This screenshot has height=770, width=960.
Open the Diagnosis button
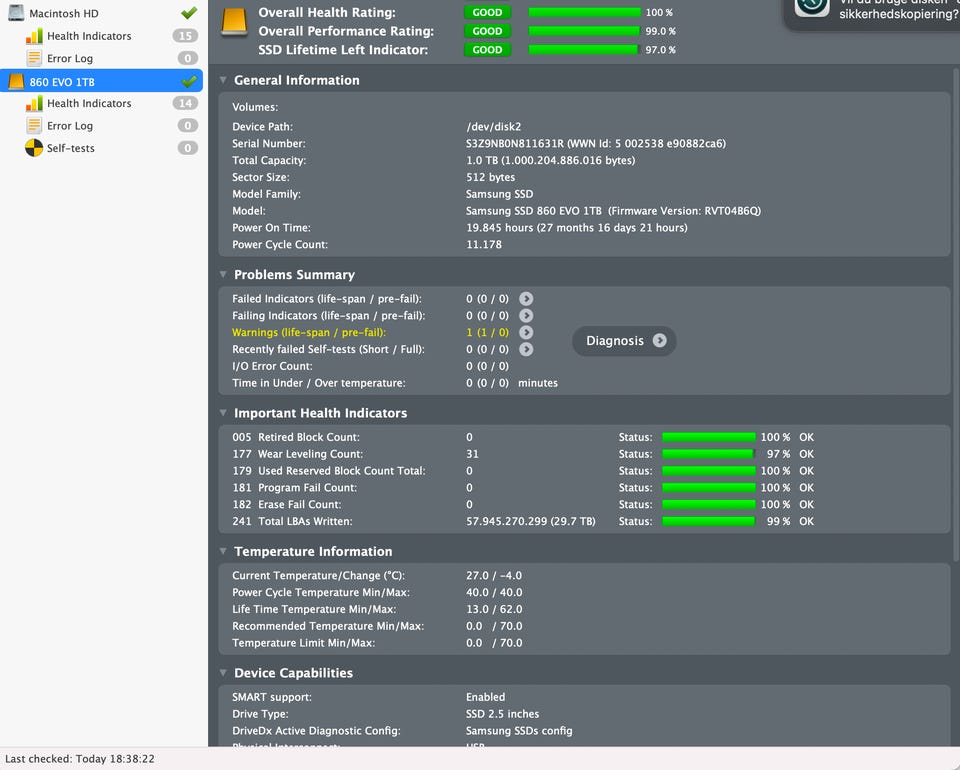pyautogui.click(x=624, y=341)
